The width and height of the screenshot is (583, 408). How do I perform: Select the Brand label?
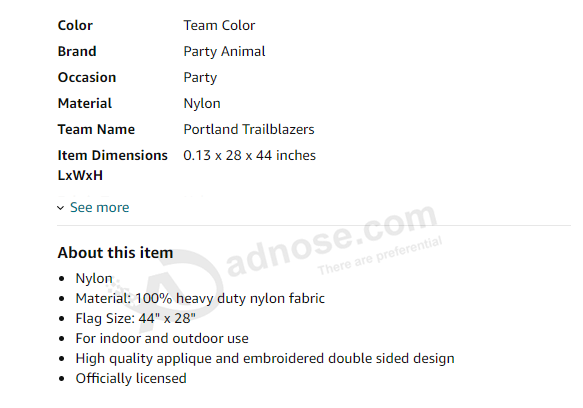[77, 51]
